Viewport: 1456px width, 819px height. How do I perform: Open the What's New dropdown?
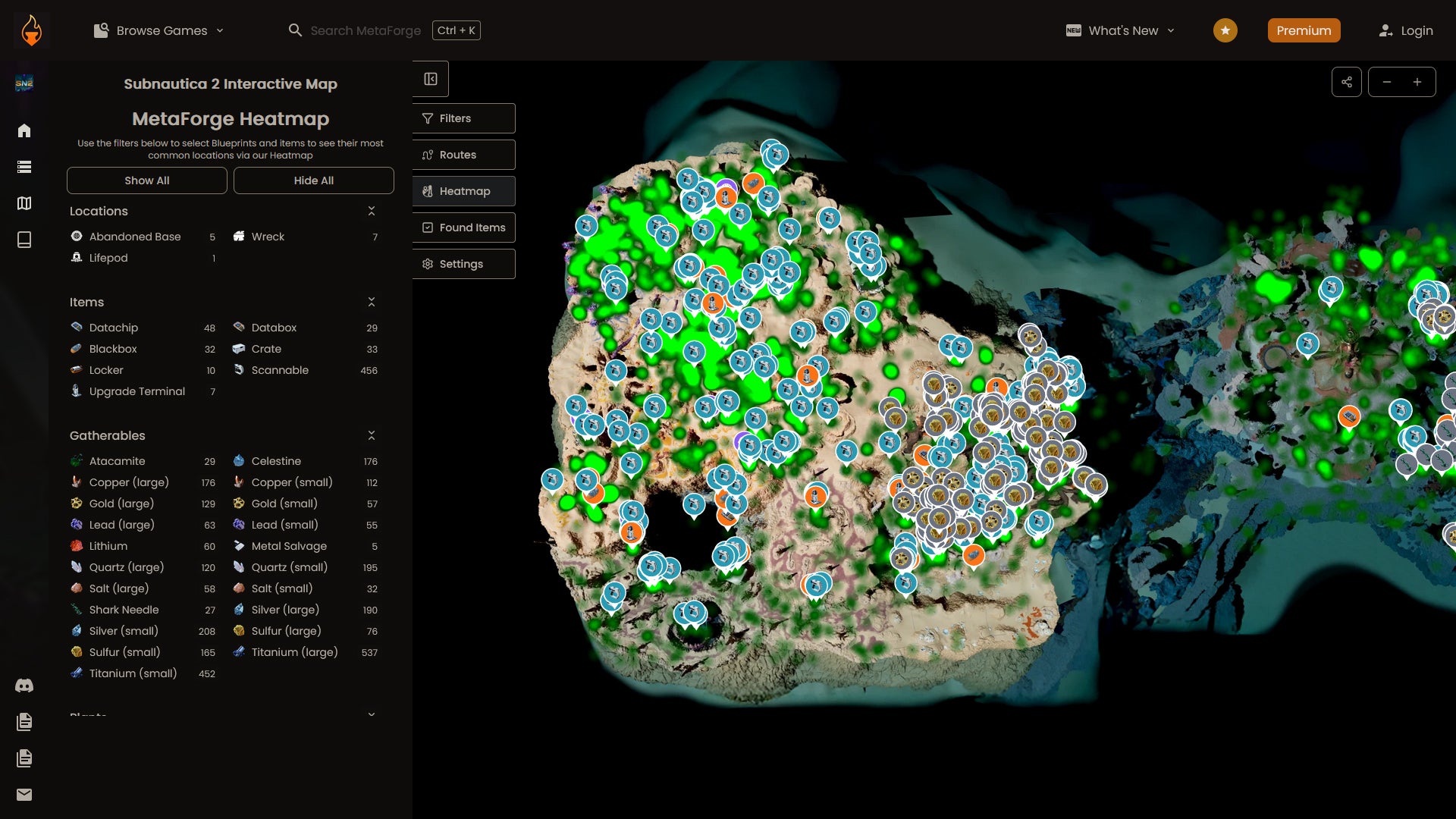pyautogui.click(x=1120, y=30)
